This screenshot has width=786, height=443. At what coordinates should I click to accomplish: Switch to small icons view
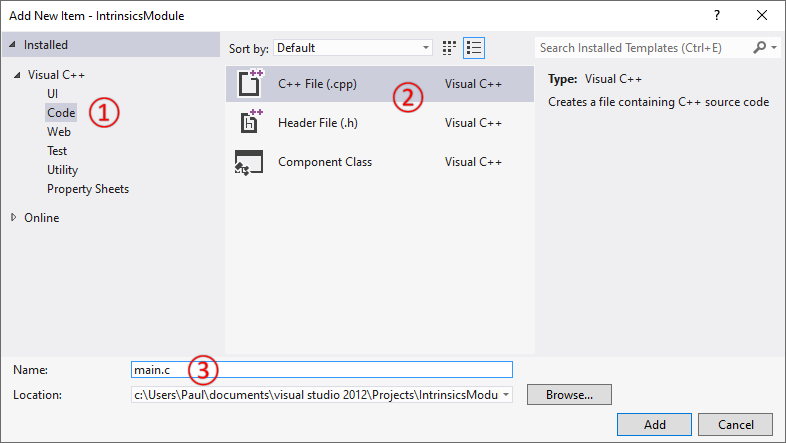click(x=450, y=47)
